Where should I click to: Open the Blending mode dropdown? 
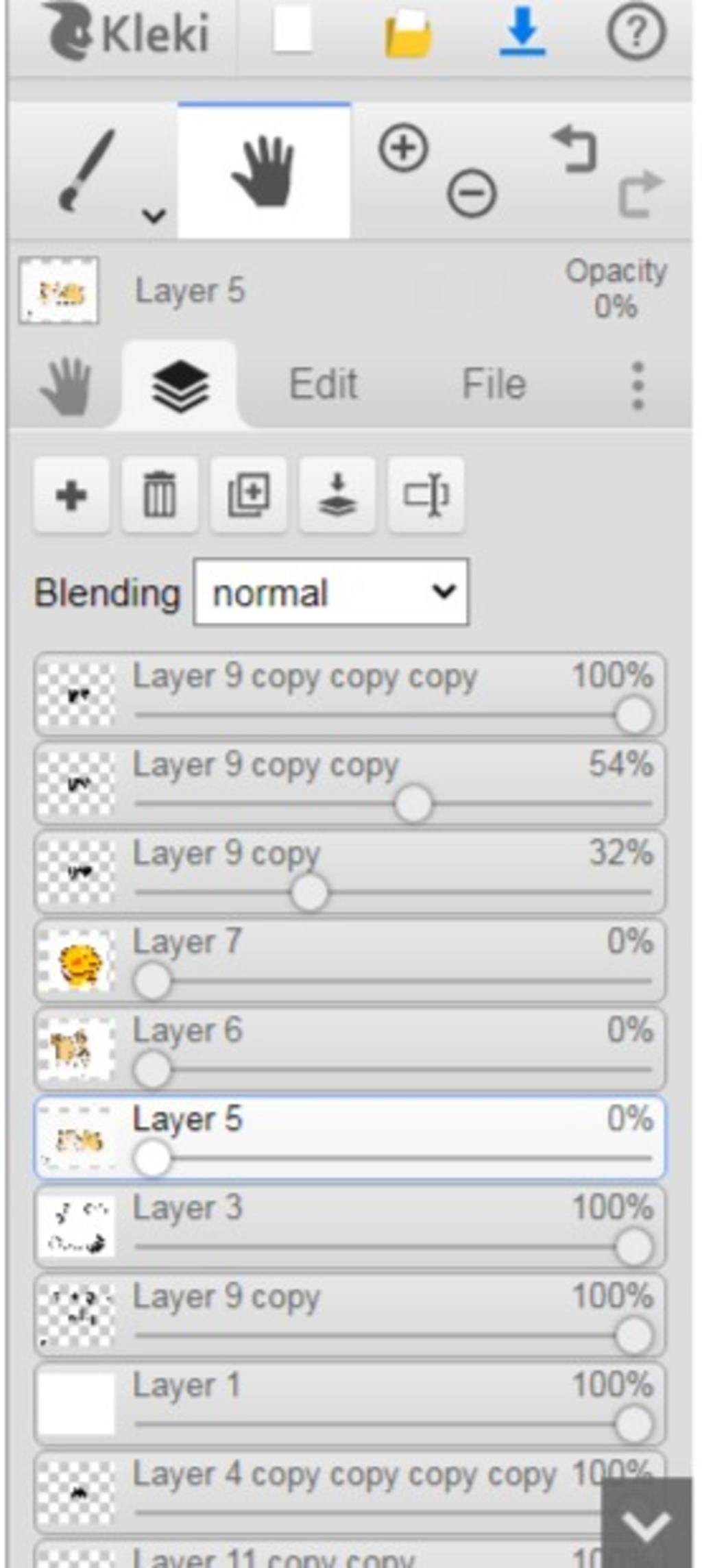[x=331, y=592]
